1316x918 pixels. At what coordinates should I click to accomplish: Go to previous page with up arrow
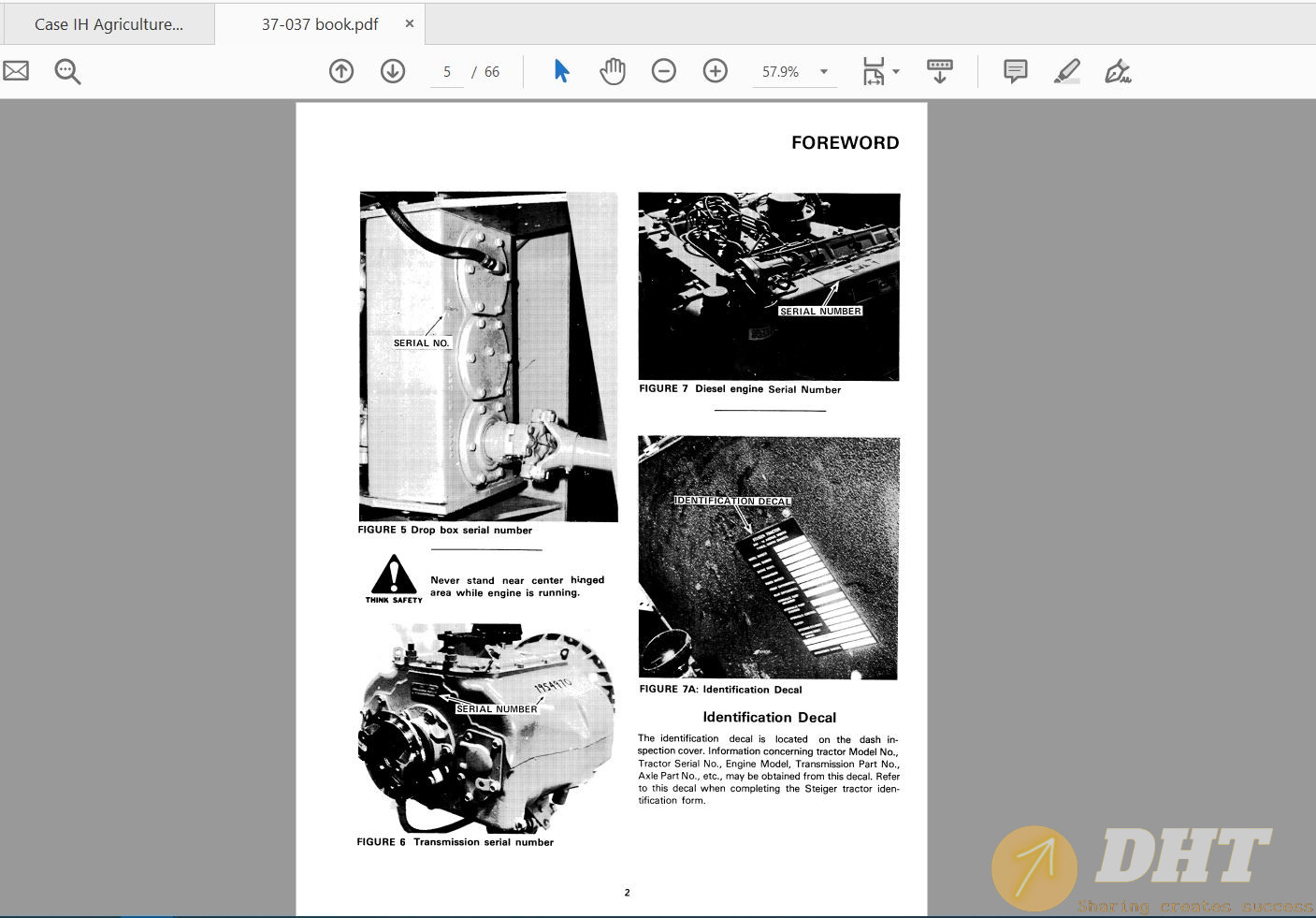[341, 71]
